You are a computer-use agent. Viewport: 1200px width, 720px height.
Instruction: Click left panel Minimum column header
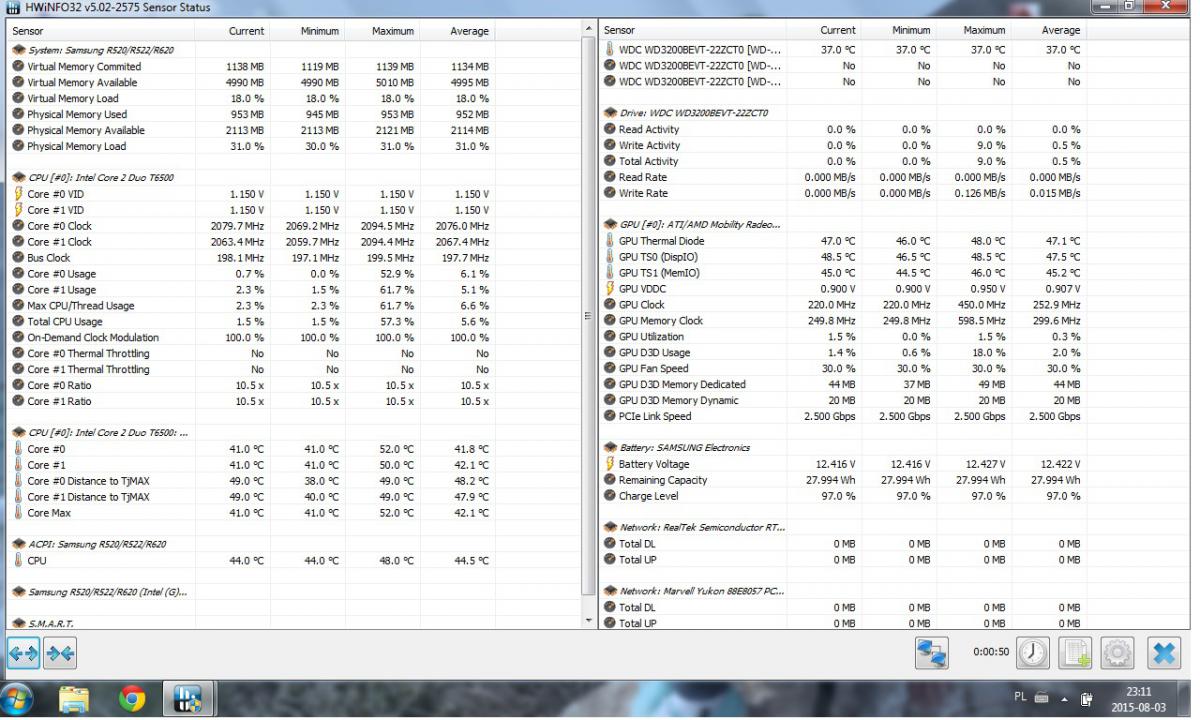(307, 31)
